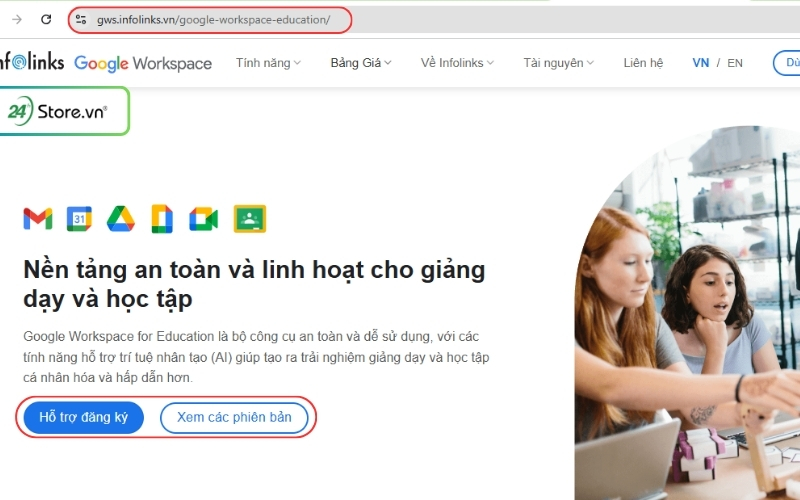Click the browser forward arrow
Screen dimensions: 800x500
pyautogui.click(x=17, y=19)
